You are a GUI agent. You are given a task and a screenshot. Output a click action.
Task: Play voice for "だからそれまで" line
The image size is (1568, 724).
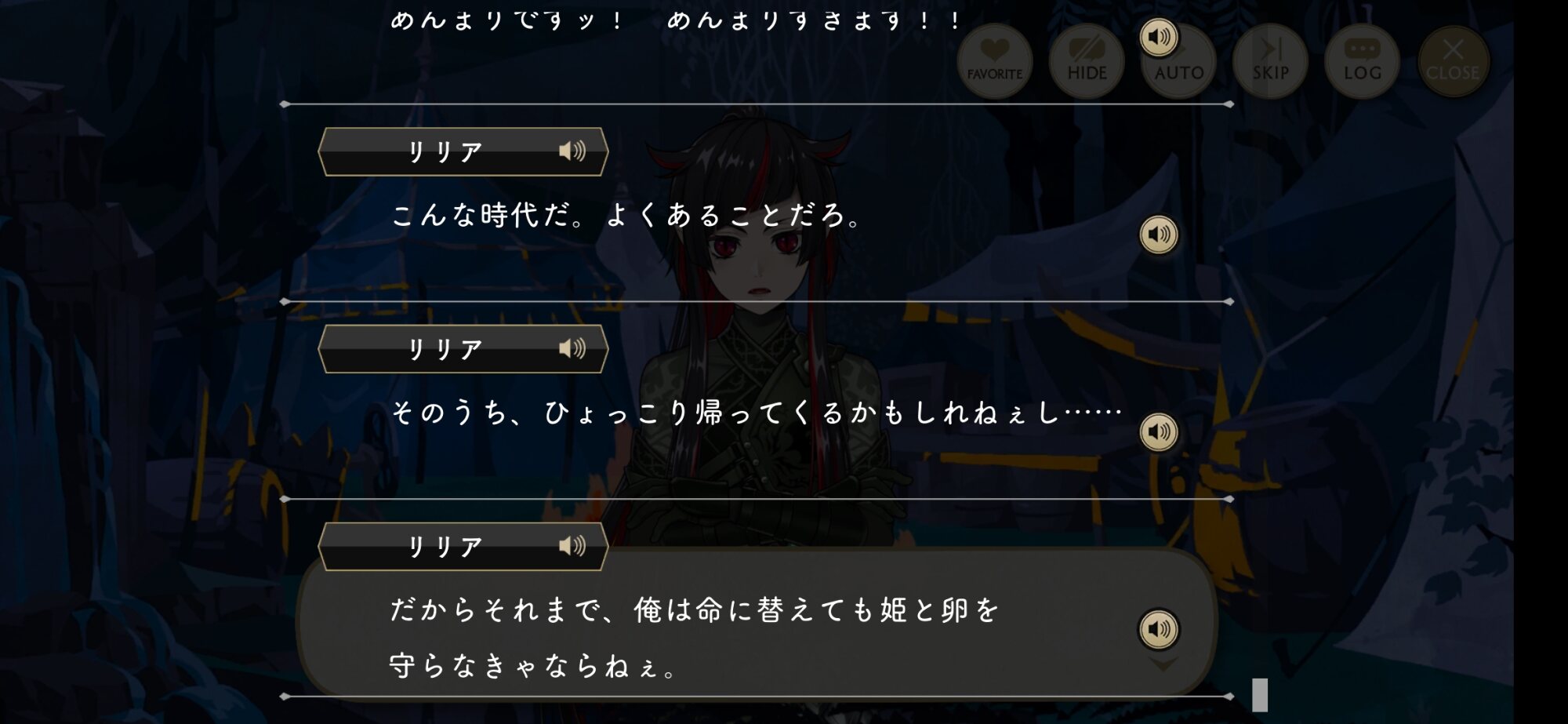point(1159,629)
